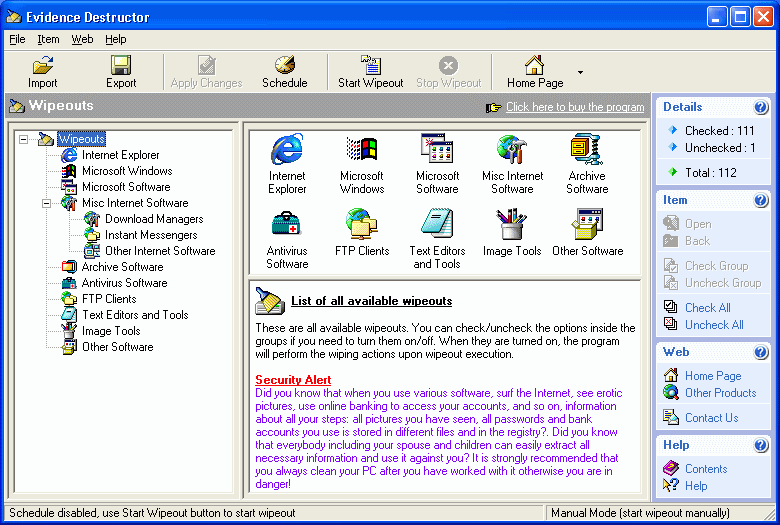Click the Help link in Help panel
This screenshot has height=525, width=780.
point(696,486)
